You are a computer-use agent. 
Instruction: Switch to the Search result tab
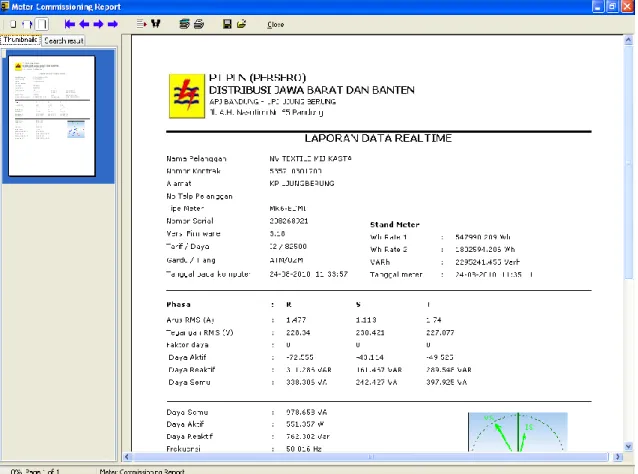pos(64,41)
